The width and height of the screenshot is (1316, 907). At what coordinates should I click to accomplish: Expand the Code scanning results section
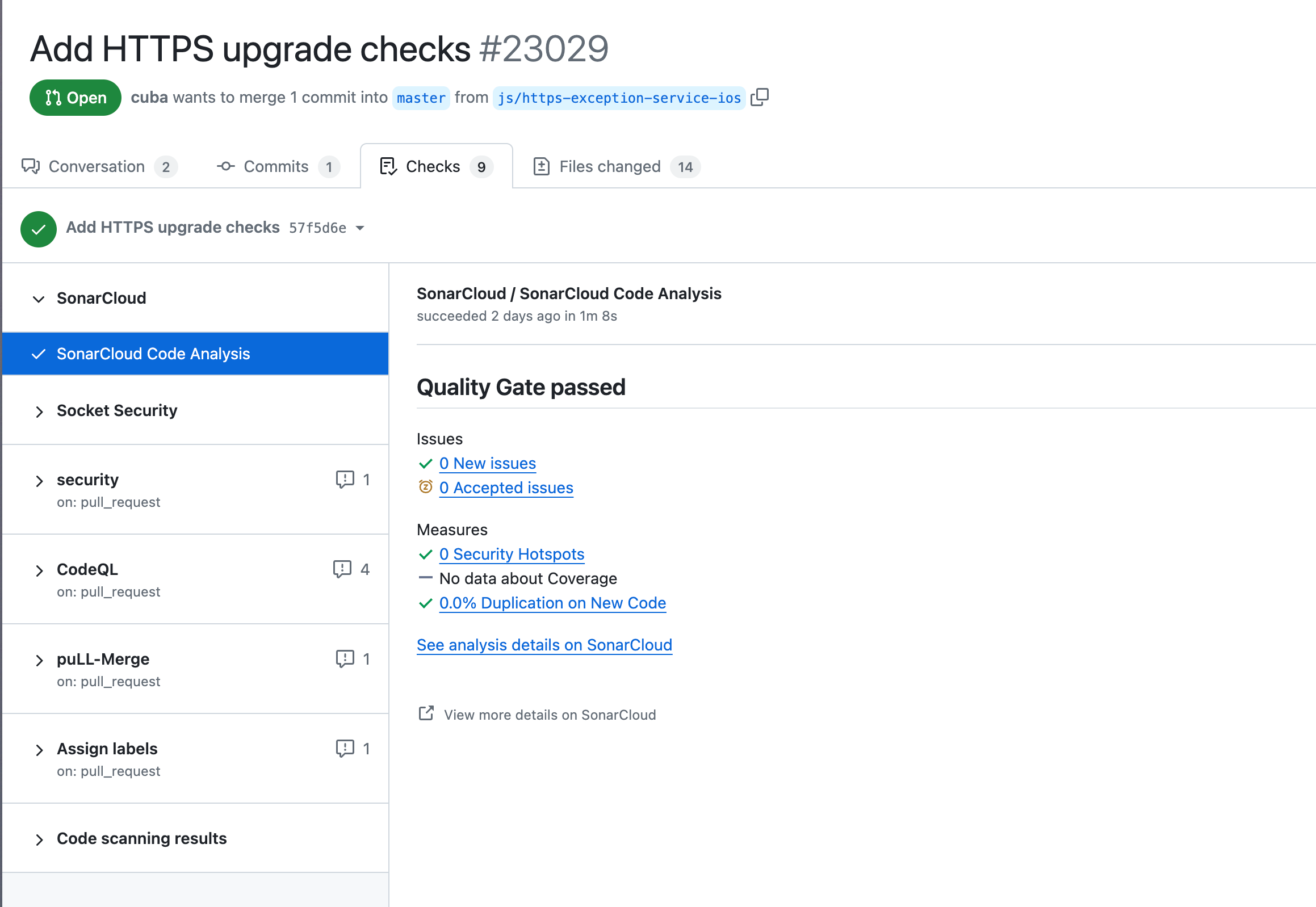tap(39, 839)
